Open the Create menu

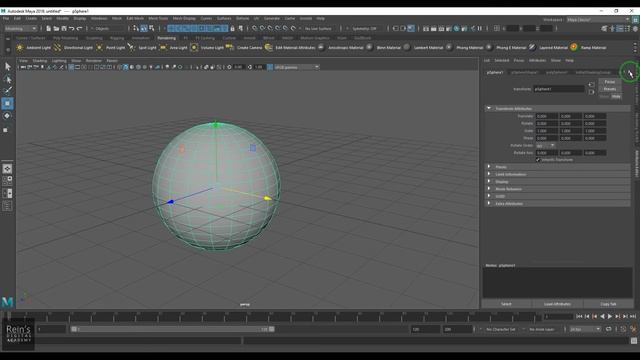coord(31,18)
